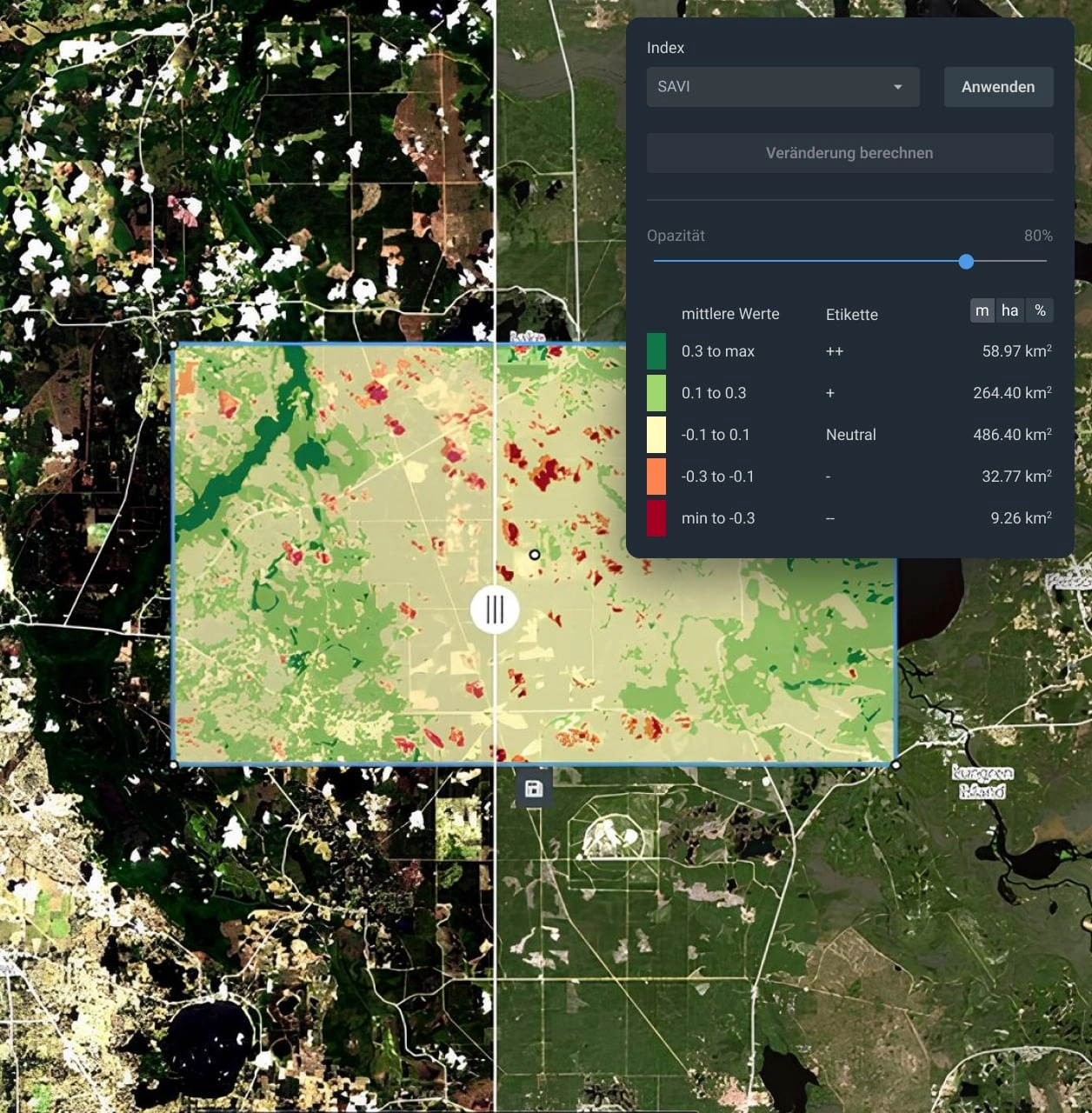Click the mittlere Werte column header
This screenshot has height=1113, width=1092.
[731, 314]
